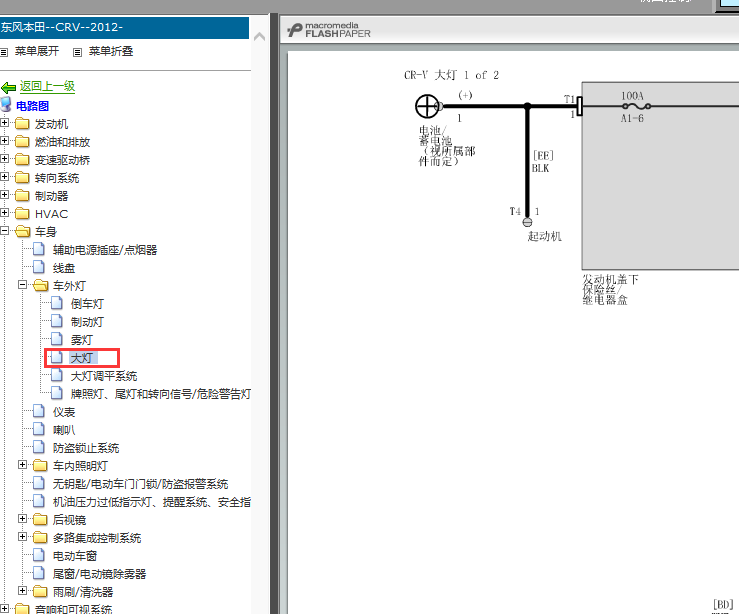Click the 制动灯 page icon
739x614 pixels.
coord(57,321)
